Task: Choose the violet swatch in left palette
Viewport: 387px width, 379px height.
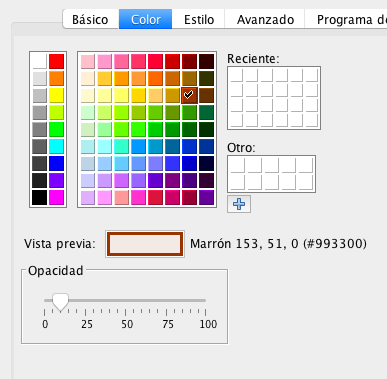Action: (56, 180)
